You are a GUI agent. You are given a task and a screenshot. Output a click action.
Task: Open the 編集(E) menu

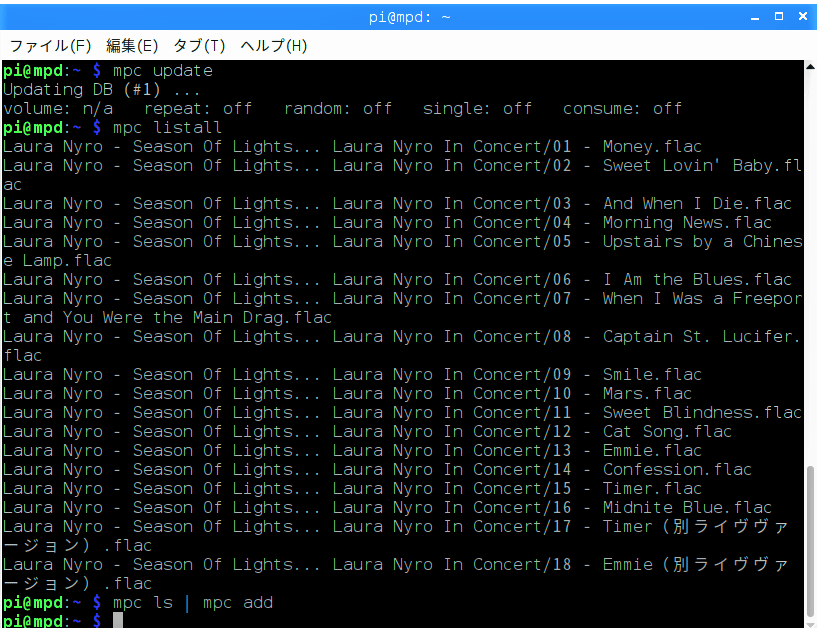[x=132, y=46]
